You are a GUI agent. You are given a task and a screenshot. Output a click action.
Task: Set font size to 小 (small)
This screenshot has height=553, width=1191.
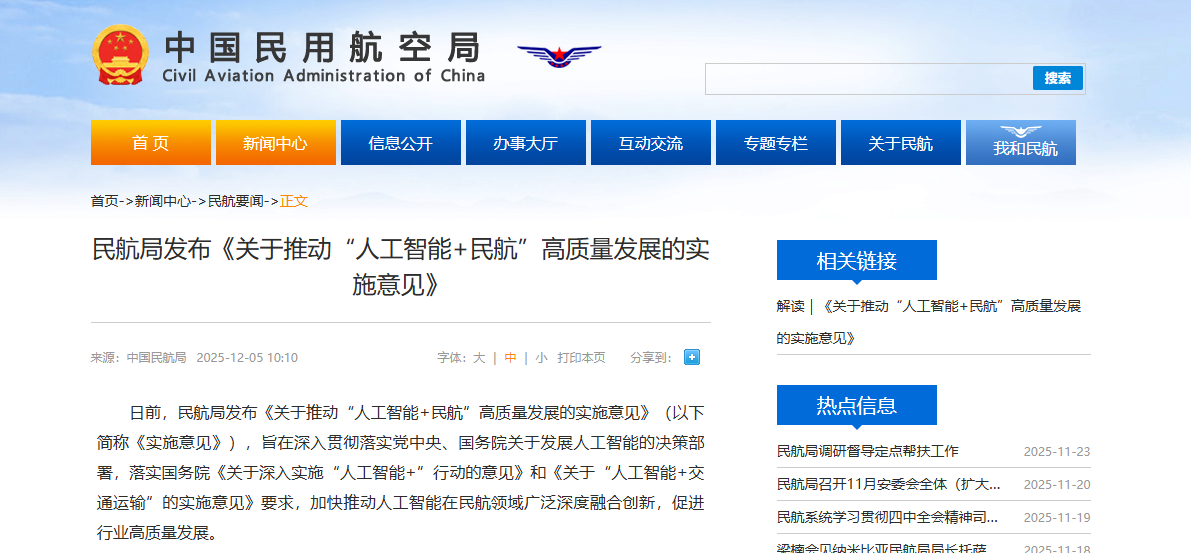pos(541,358)
